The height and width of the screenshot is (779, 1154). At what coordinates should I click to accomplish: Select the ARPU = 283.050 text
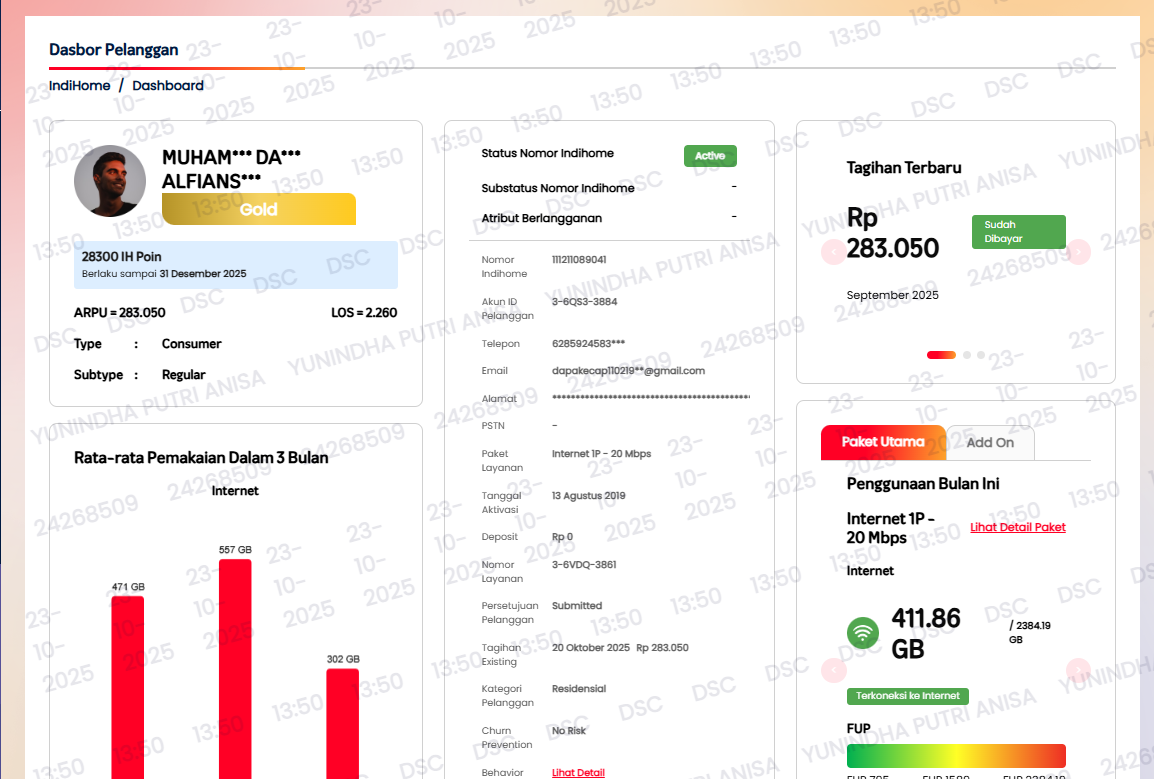click(119, 313)
